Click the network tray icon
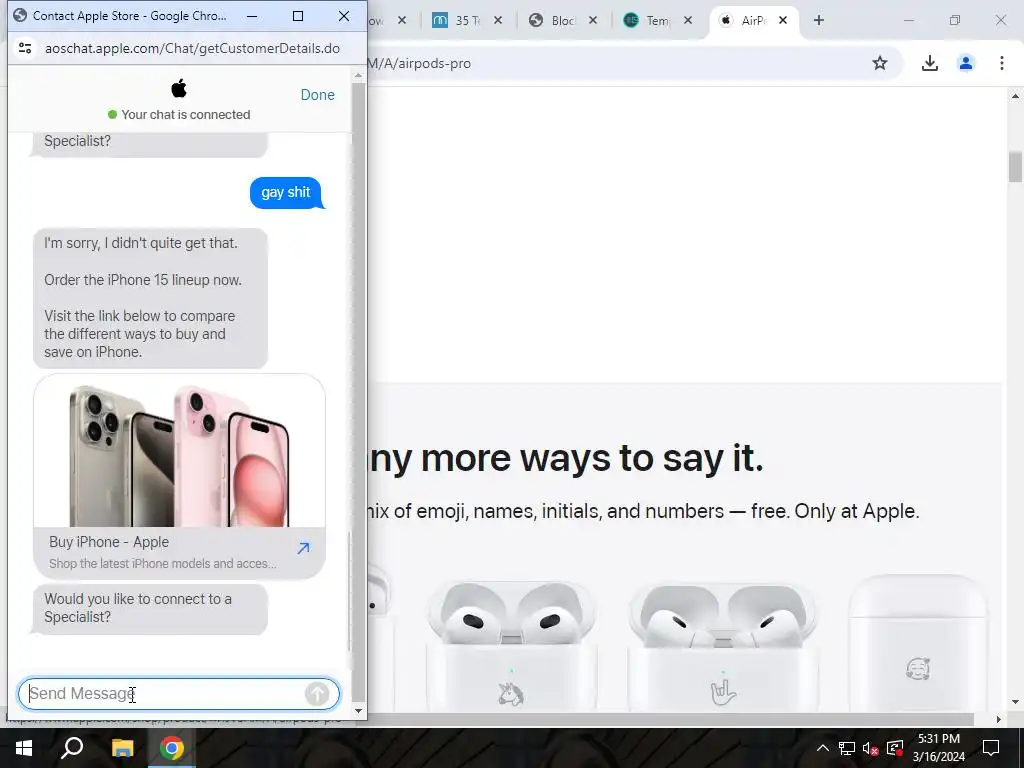 pos(847,748)
